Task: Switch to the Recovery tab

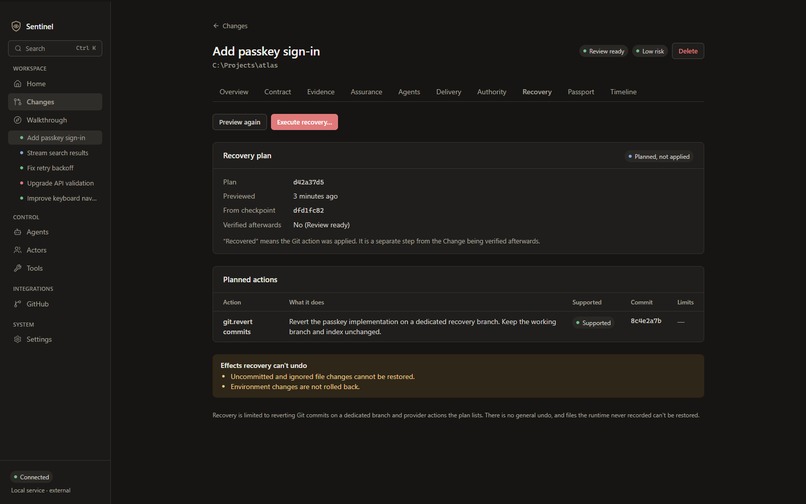Action: coord(537,92)
